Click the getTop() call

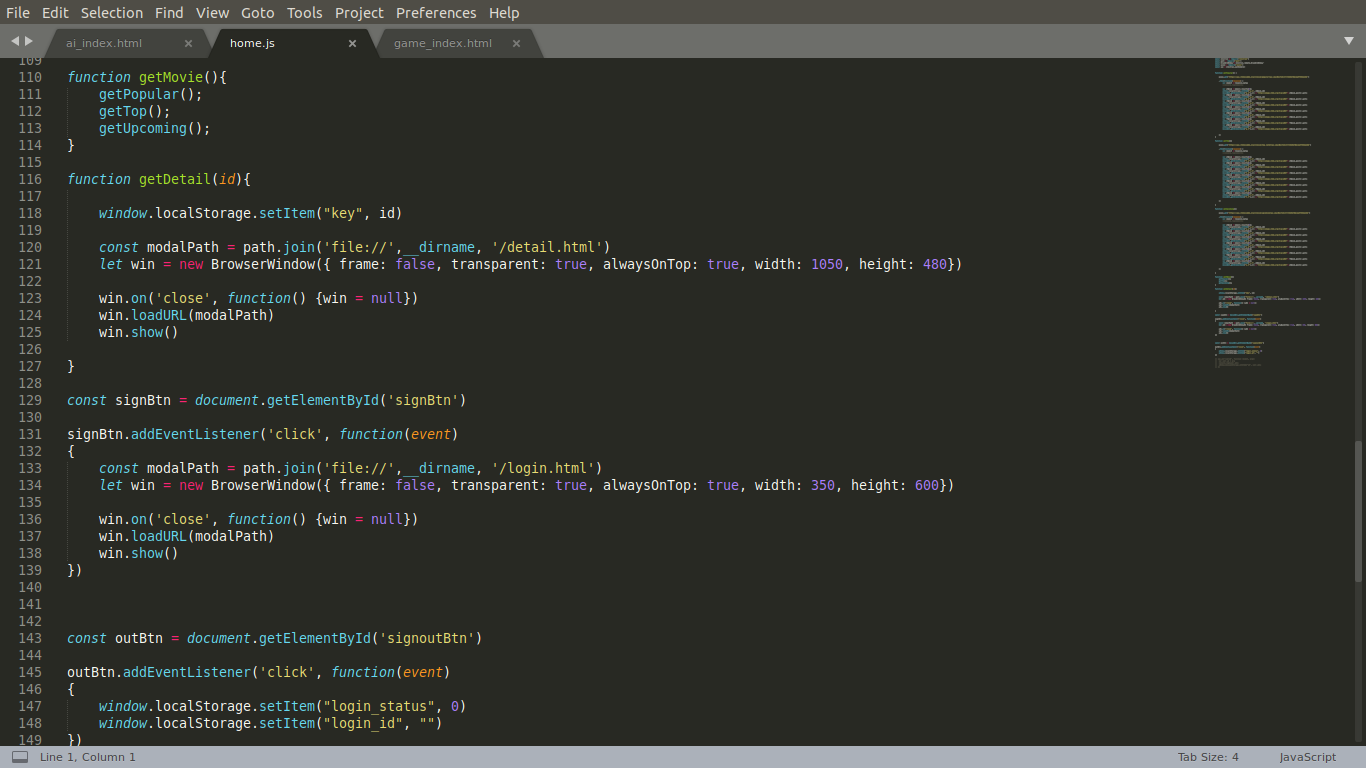135,111
